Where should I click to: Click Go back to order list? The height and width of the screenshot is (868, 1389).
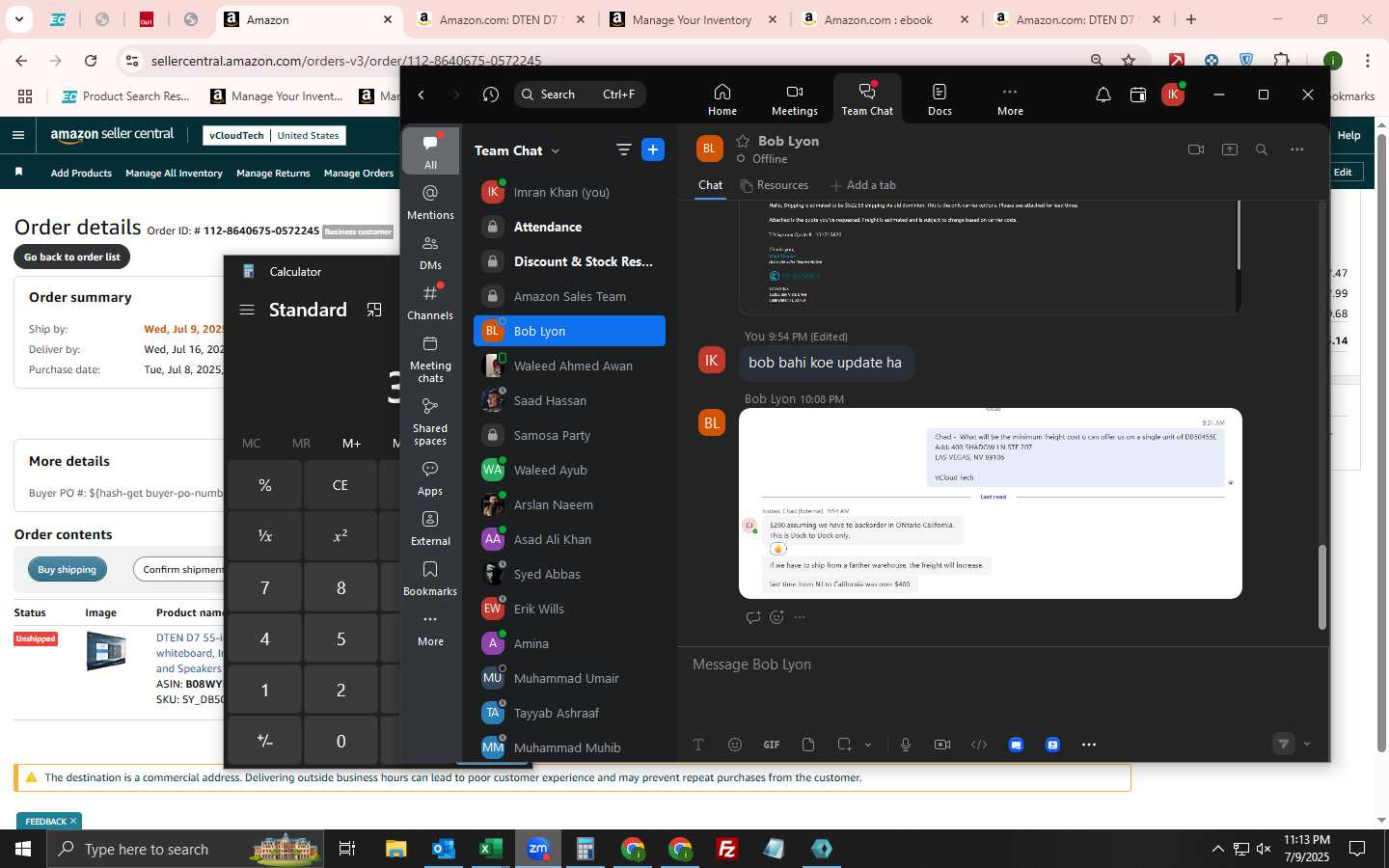(x=72, y=257)
